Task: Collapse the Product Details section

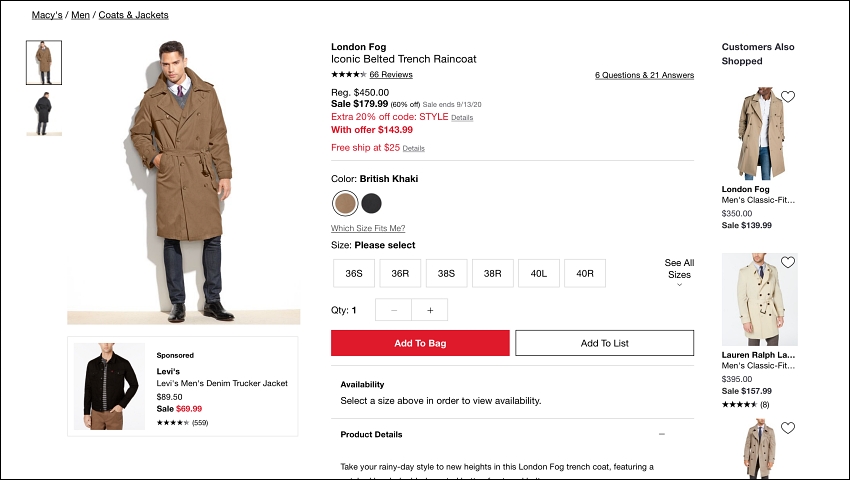Action: pyautogui.click(x=662, y=434)
